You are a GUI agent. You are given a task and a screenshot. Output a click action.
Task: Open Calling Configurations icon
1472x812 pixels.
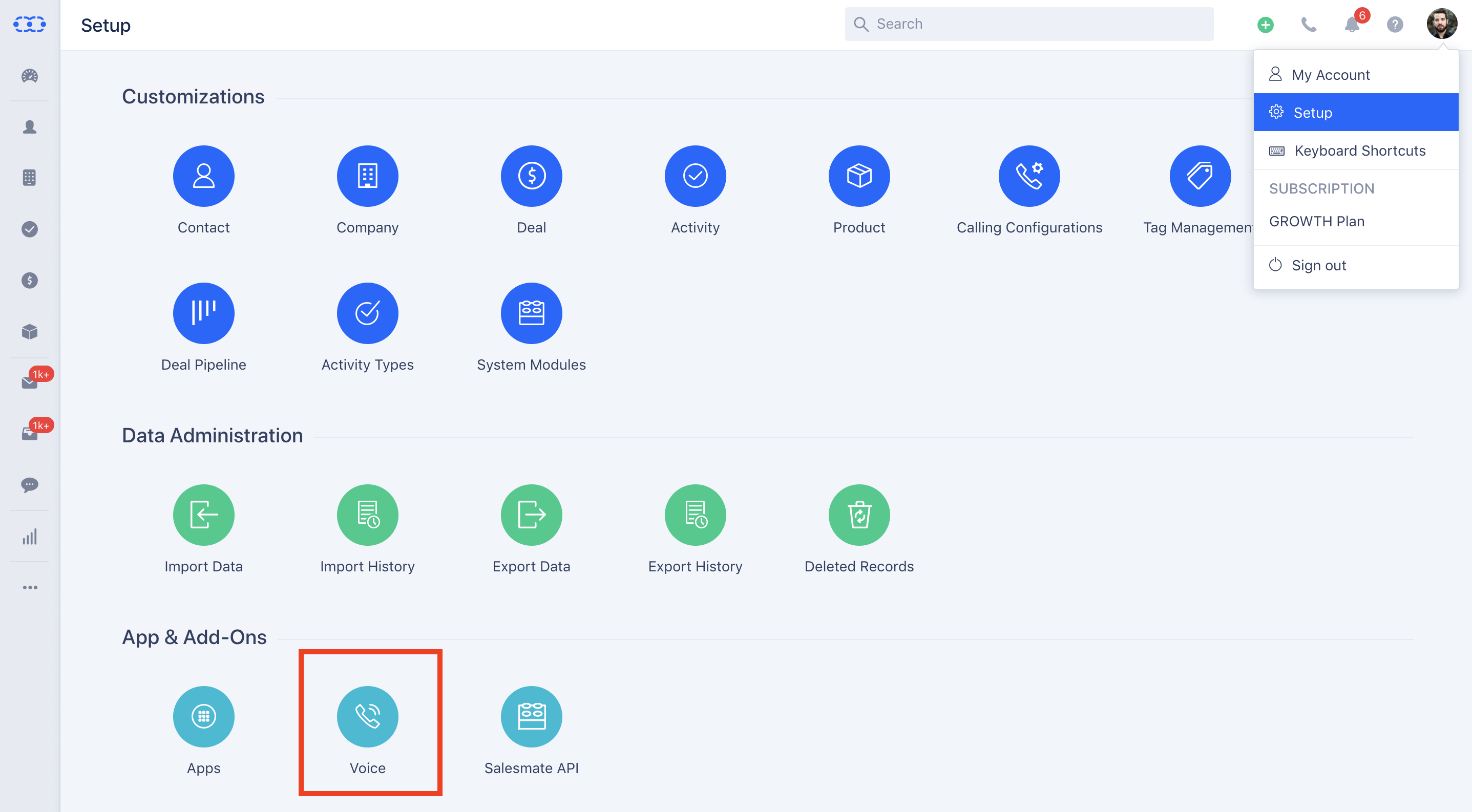pos(1029,176)
